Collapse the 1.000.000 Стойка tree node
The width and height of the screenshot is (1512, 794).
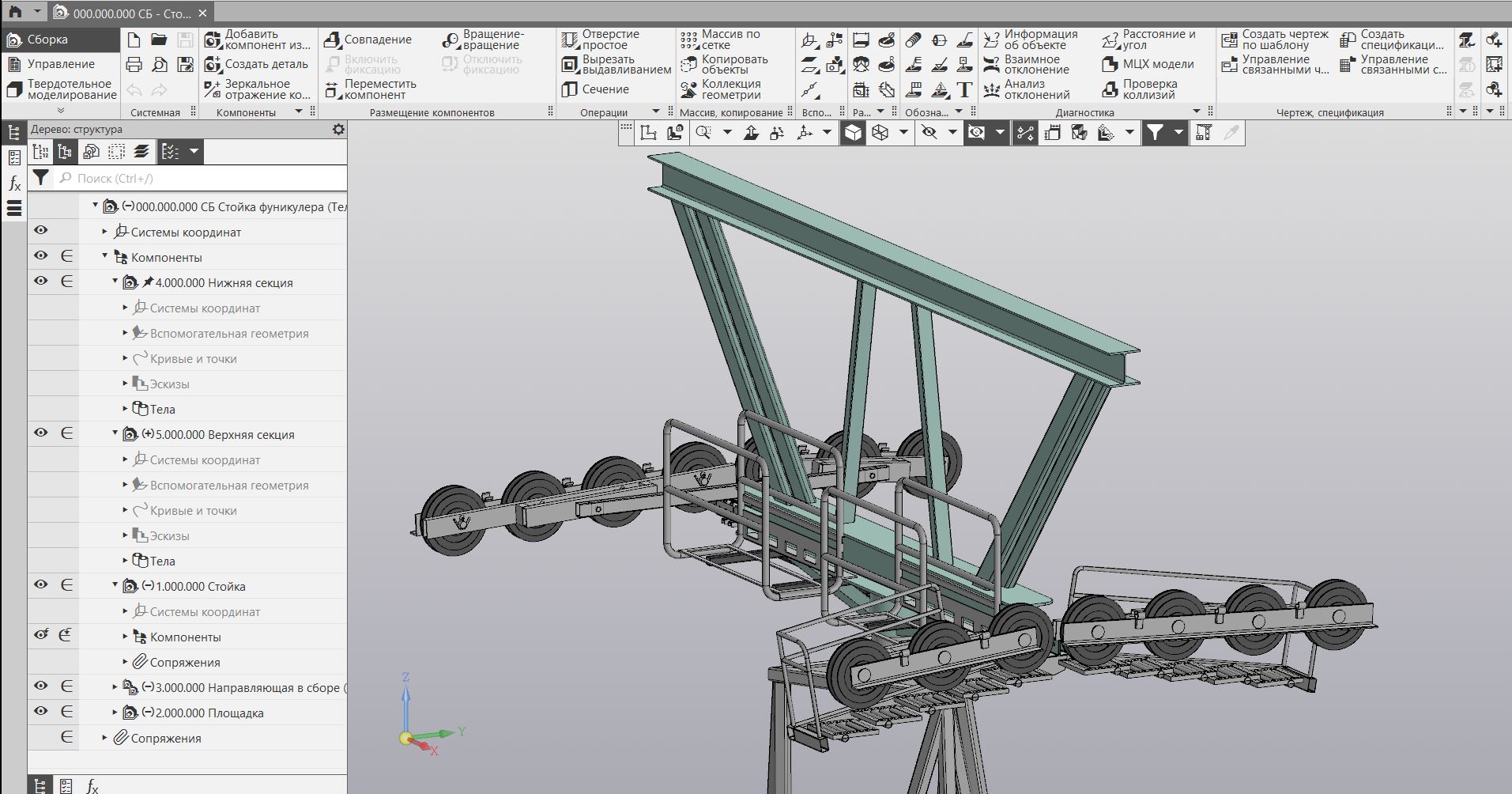coord(115,586)
